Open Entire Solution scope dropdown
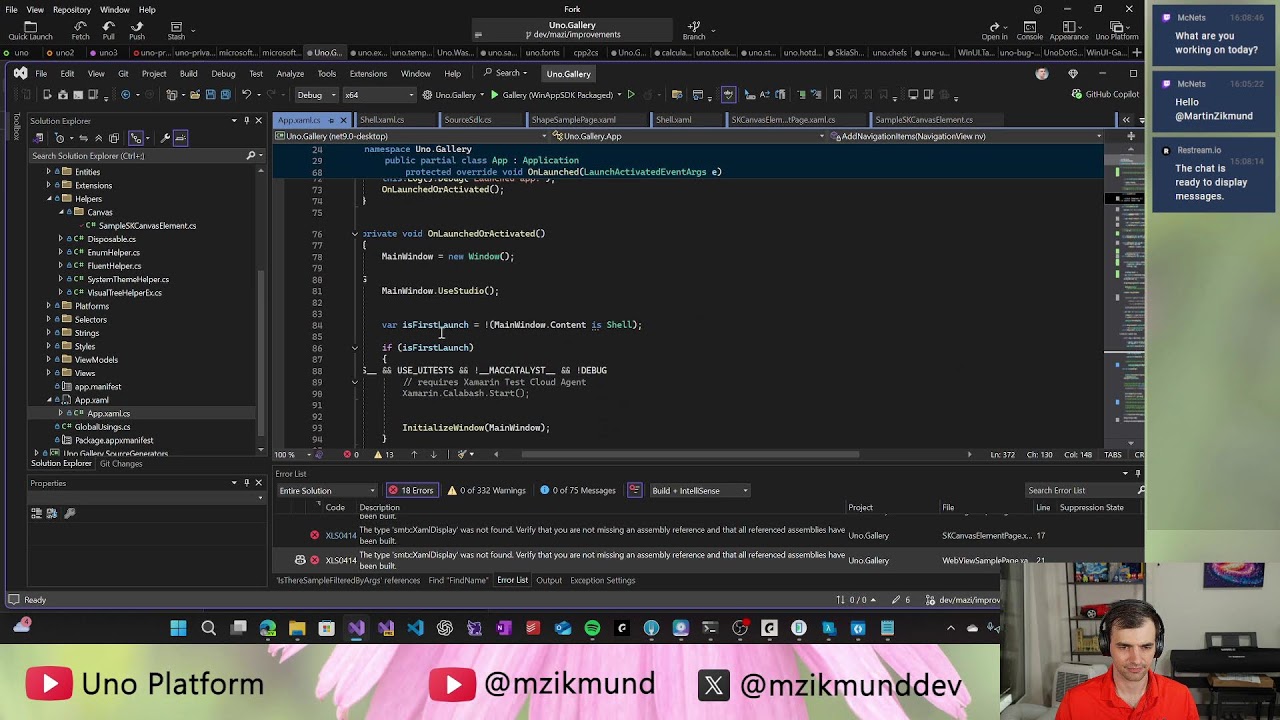Image resolution: width=1280 pixels, height=720 pixels. [x=327, y=491]
